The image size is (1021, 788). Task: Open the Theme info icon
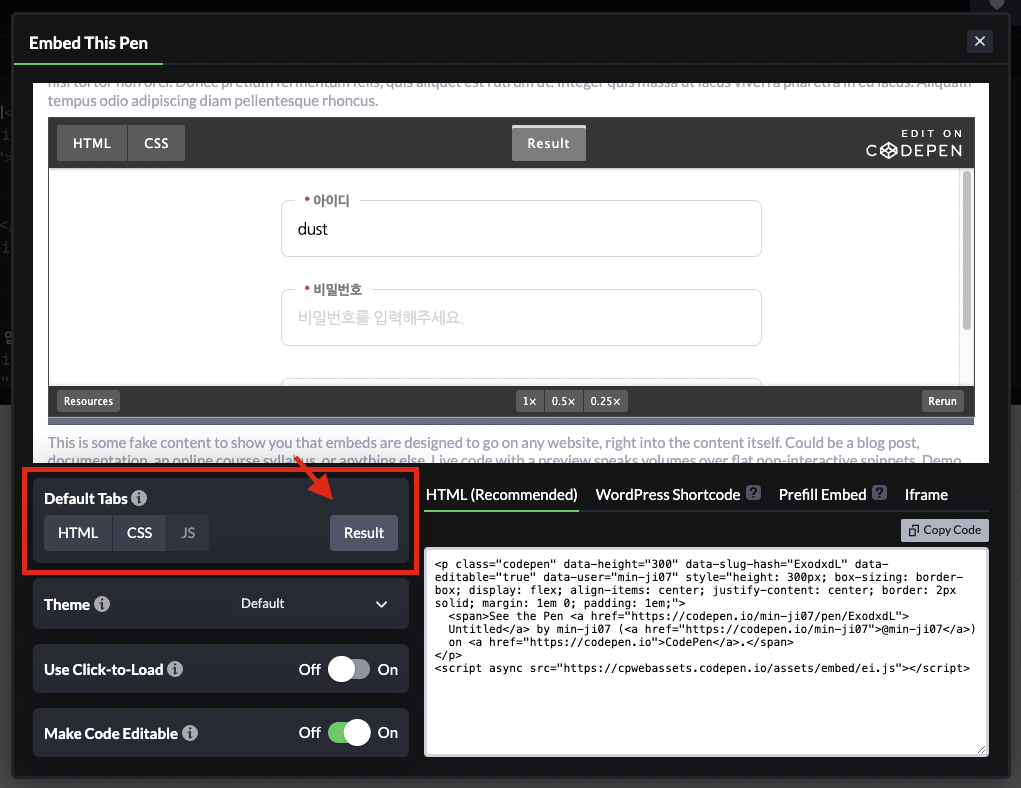pyautogui.click(x=102, y=604)
